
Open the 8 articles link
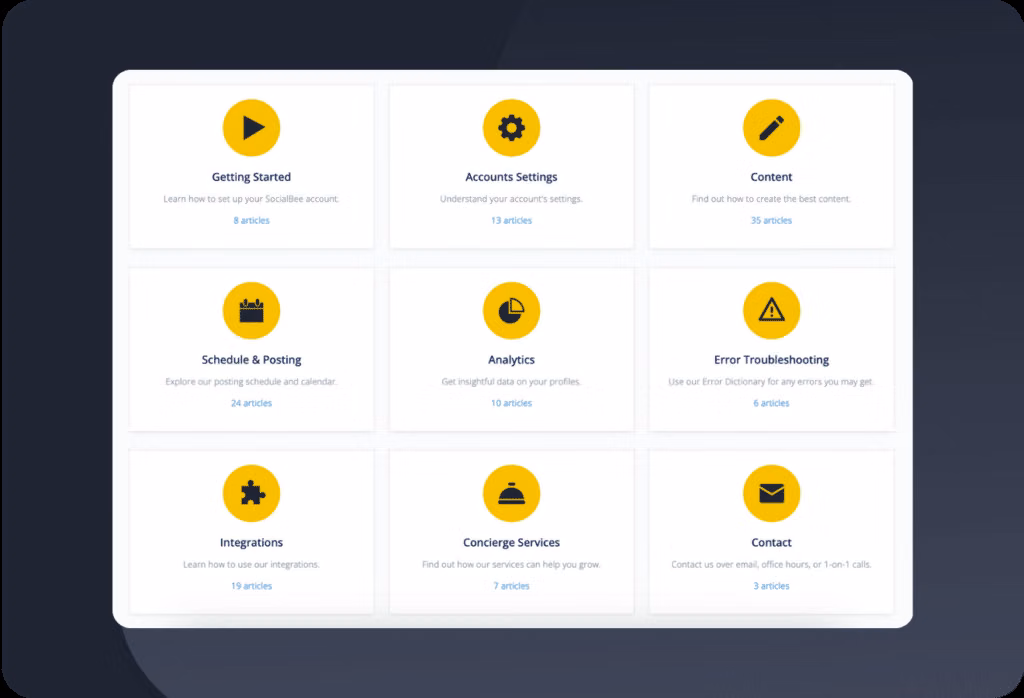click(x=251, y=221)
